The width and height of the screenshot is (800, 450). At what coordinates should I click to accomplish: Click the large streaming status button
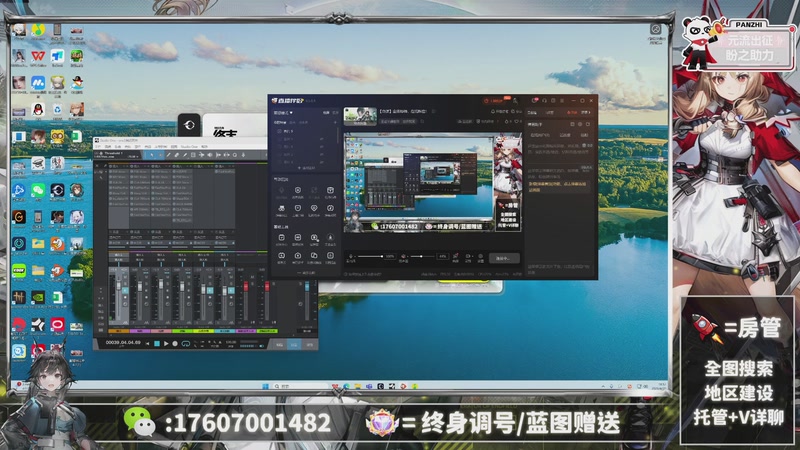[505, 257]
